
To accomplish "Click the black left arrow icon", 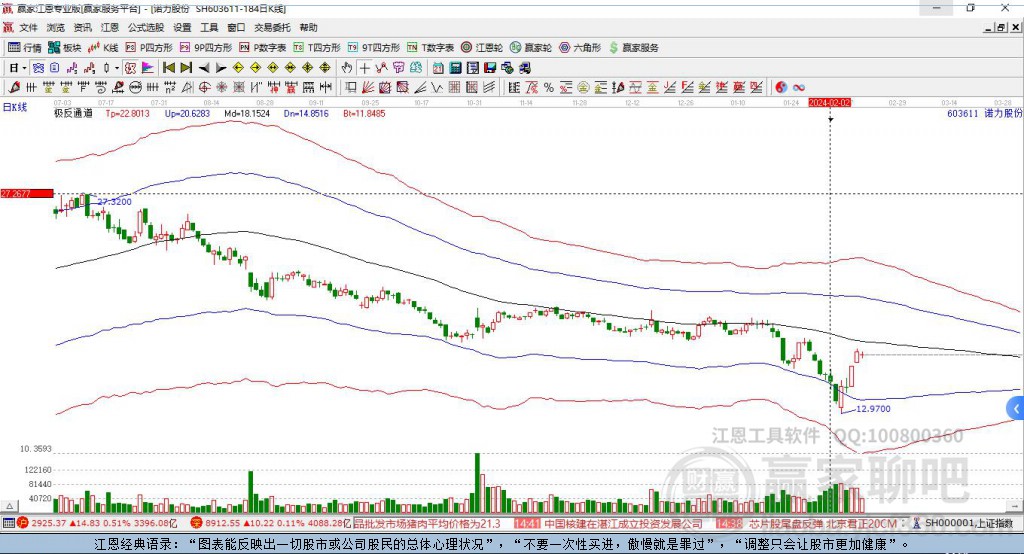I will [x=204, y=68].
